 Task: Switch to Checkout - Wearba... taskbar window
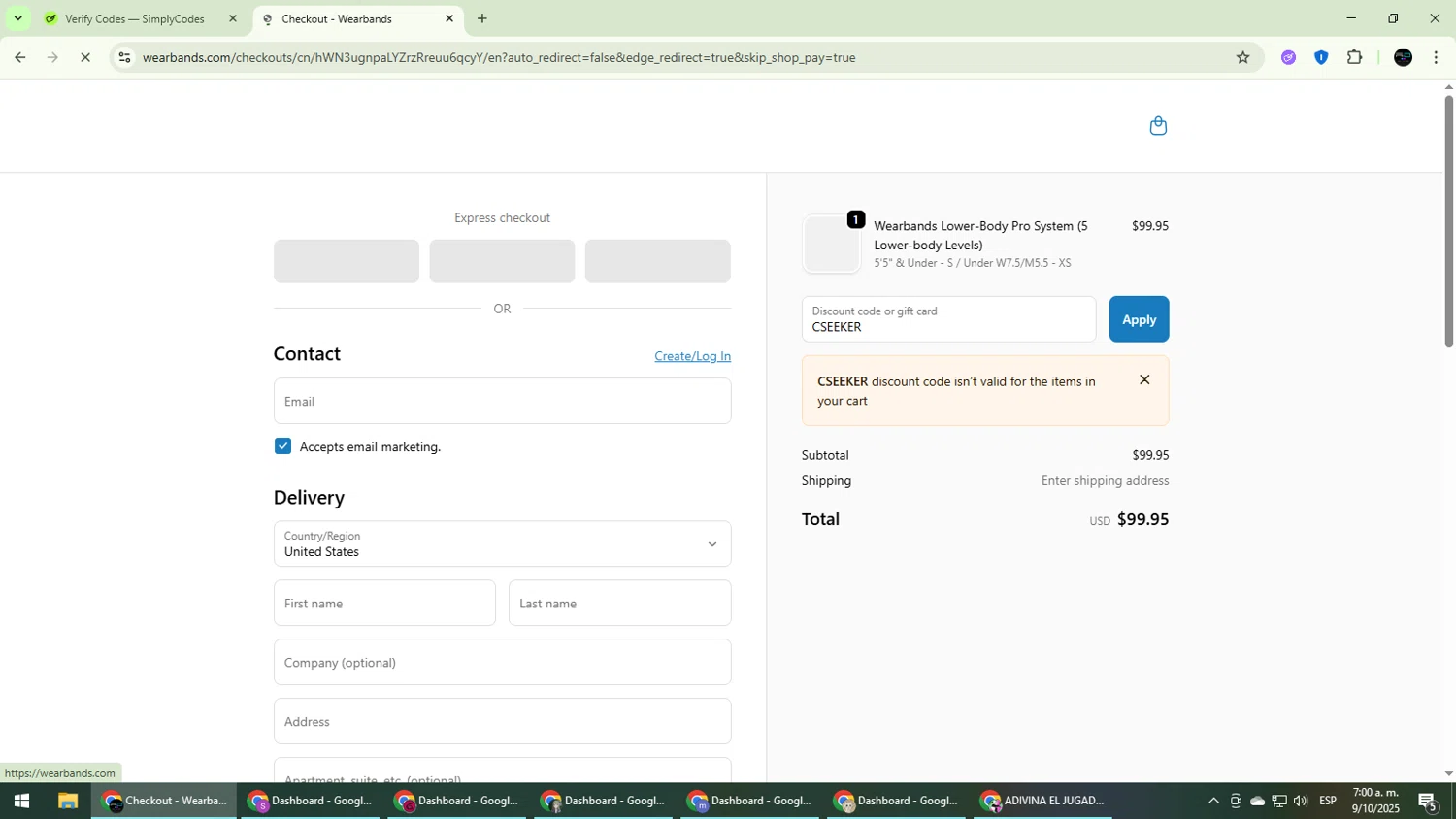[x=164, y=801]
